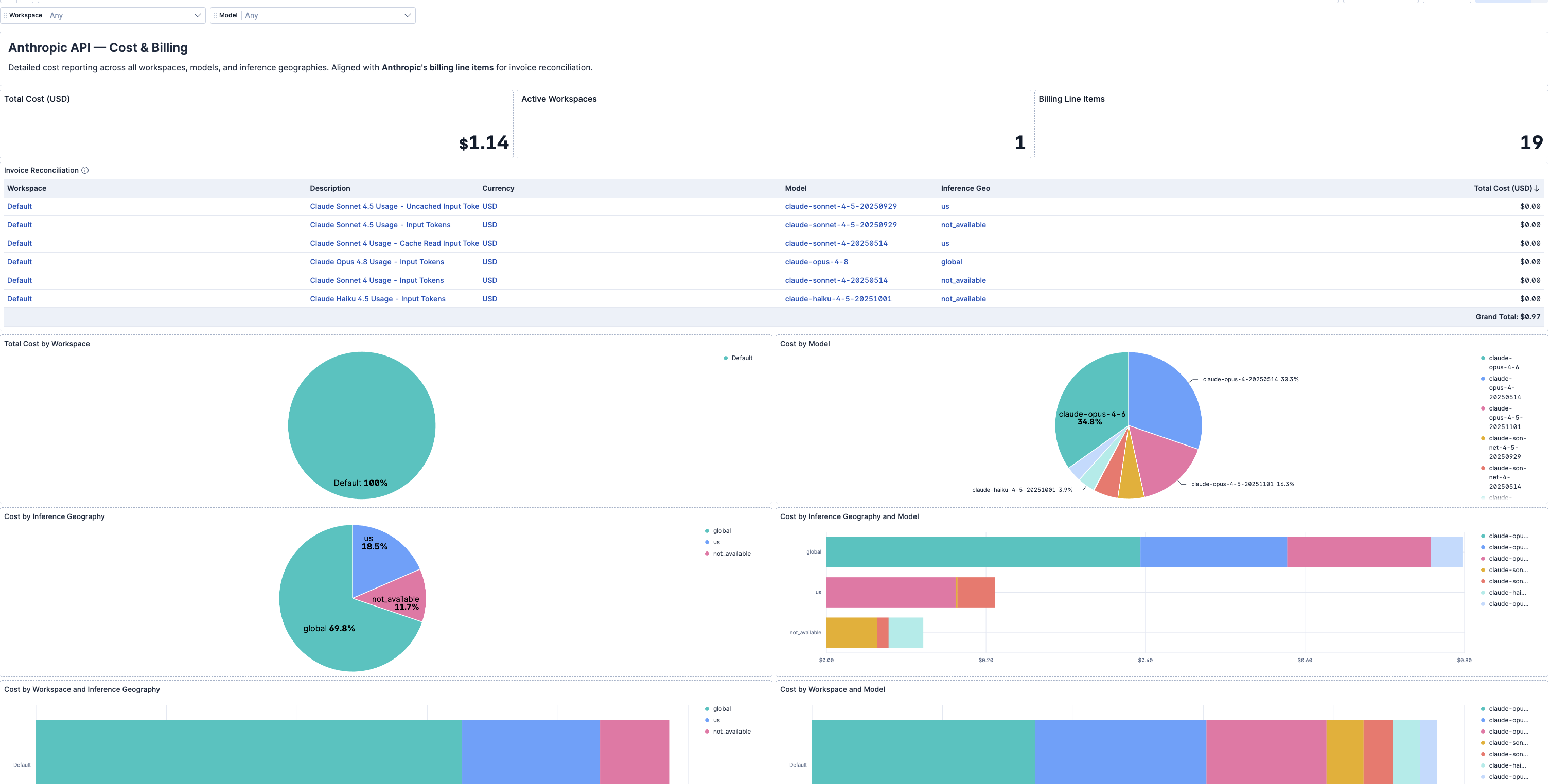This screenshot has width=1550, height=784.
Task: Click teal segment of global bar in Geography and Model
Action: [x=983, y=552]
